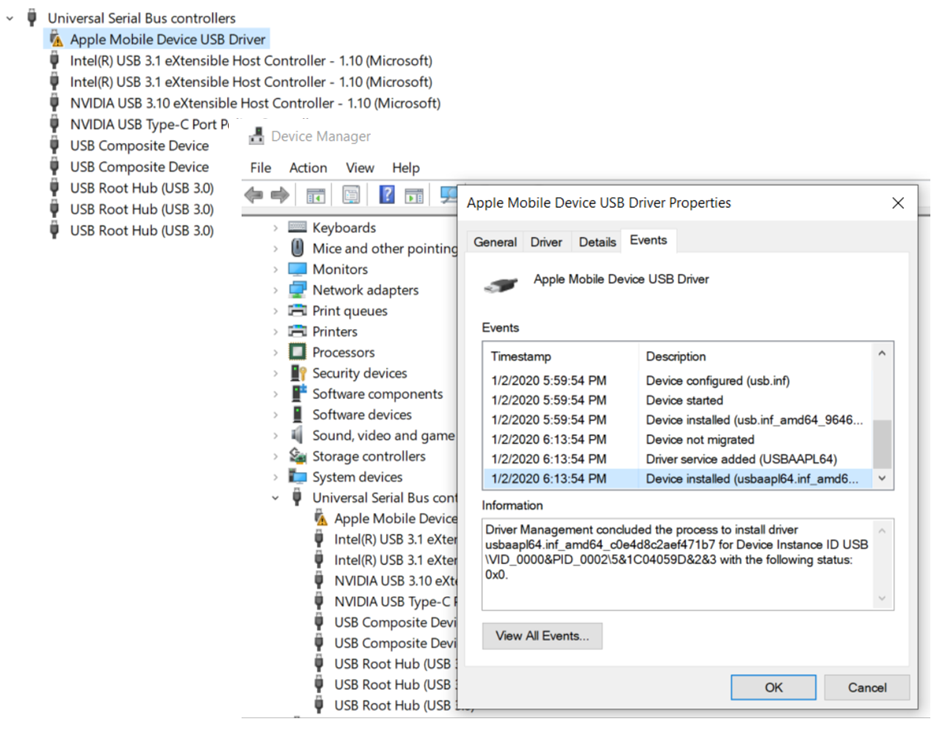This screenshot has width=942, height=730.
Task: Select the Device started event row
Action: 678,400
